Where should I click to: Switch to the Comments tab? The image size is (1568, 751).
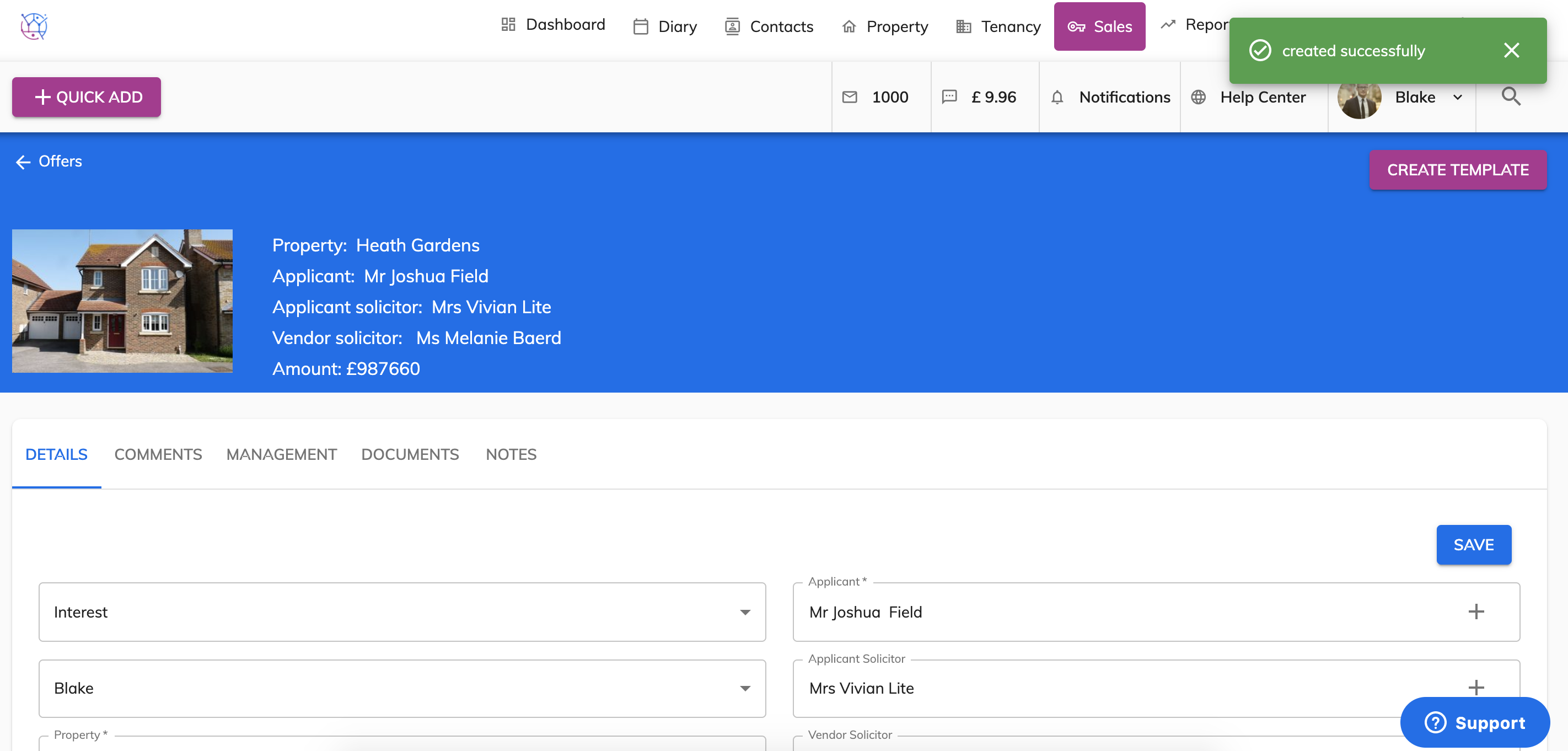coord(158,454)
